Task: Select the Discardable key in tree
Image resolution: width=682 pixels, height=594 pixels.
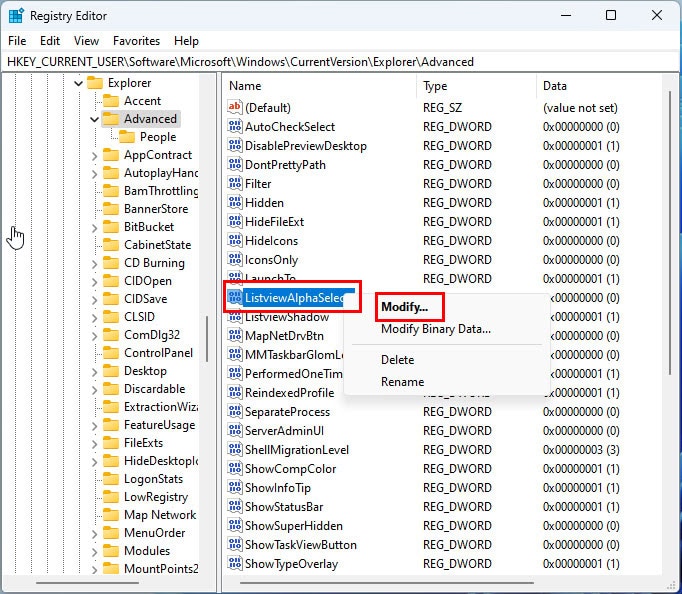Action: click(154, 389)
